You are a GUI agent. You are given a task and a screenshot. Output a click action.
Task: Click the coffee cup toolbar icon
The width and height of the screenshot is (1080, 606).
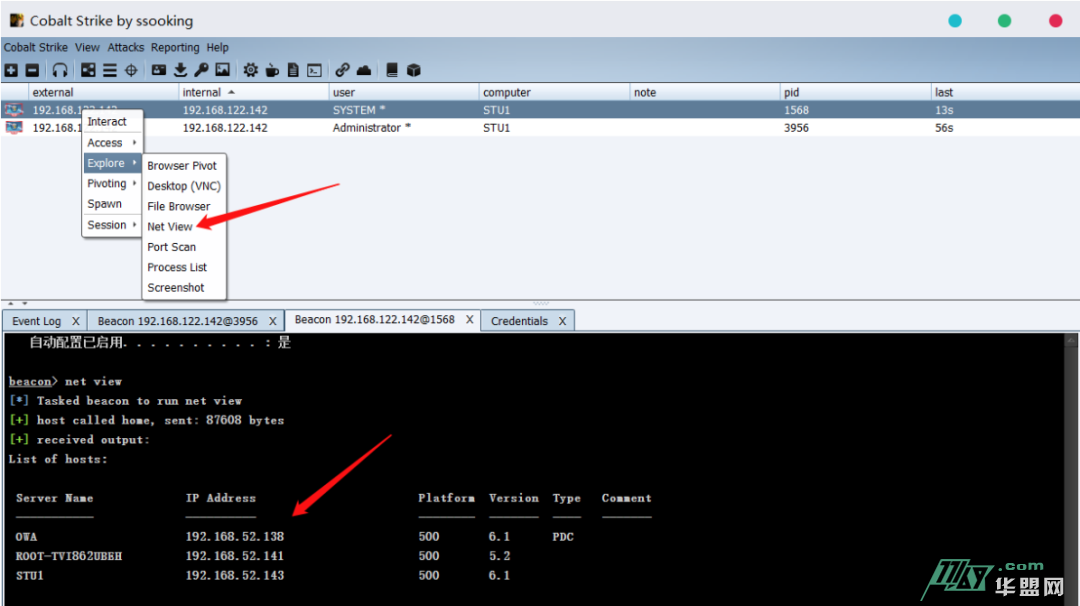click(x=272, y=70)
